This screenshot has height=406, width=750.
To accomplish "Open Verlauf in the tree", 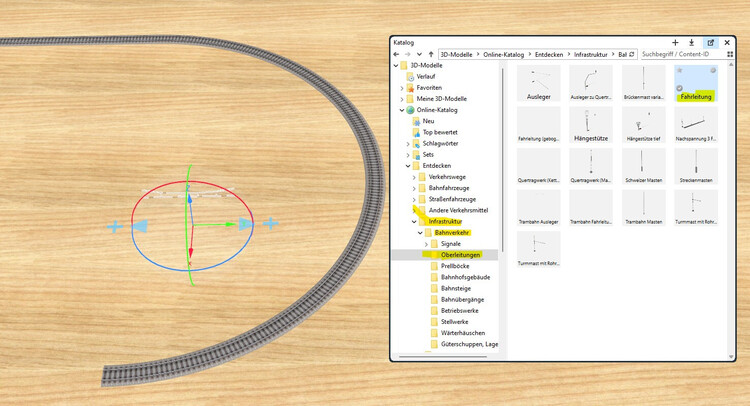I will click(426, 77).
